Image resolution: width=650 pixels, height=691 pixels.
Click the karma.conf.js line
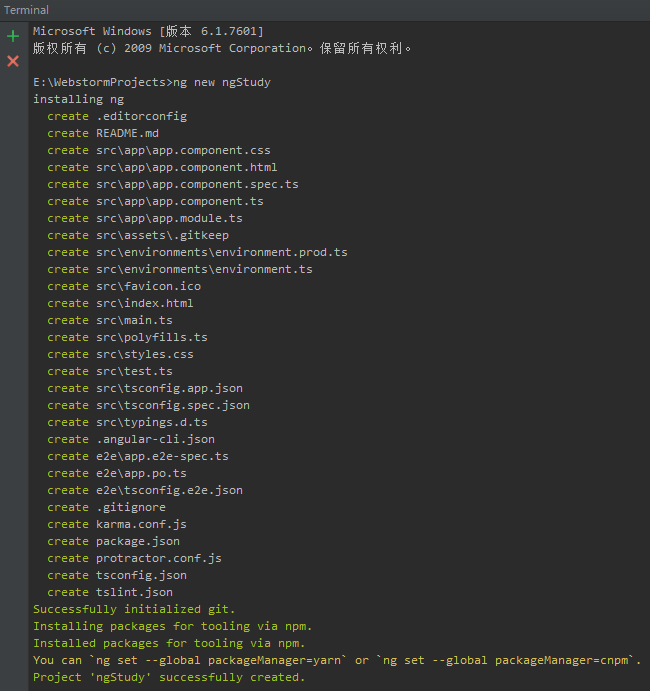(141, 524)
